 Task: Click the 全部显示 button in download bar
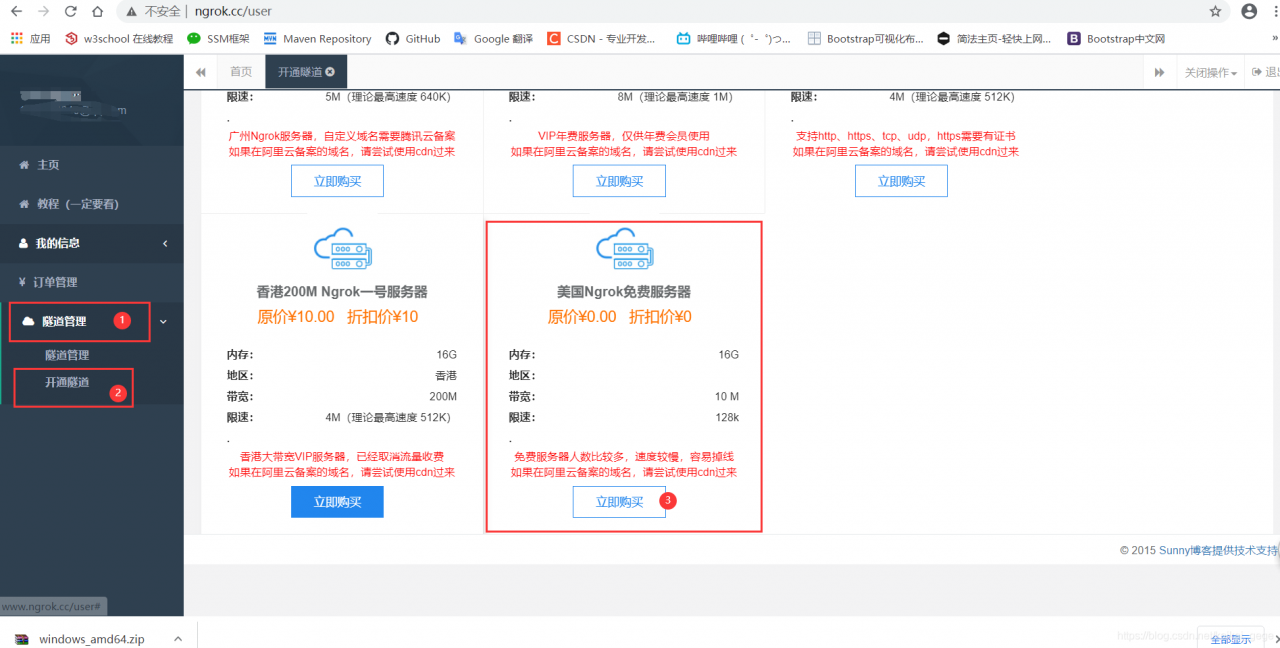pyautogui.click(x=1231, y=638)
